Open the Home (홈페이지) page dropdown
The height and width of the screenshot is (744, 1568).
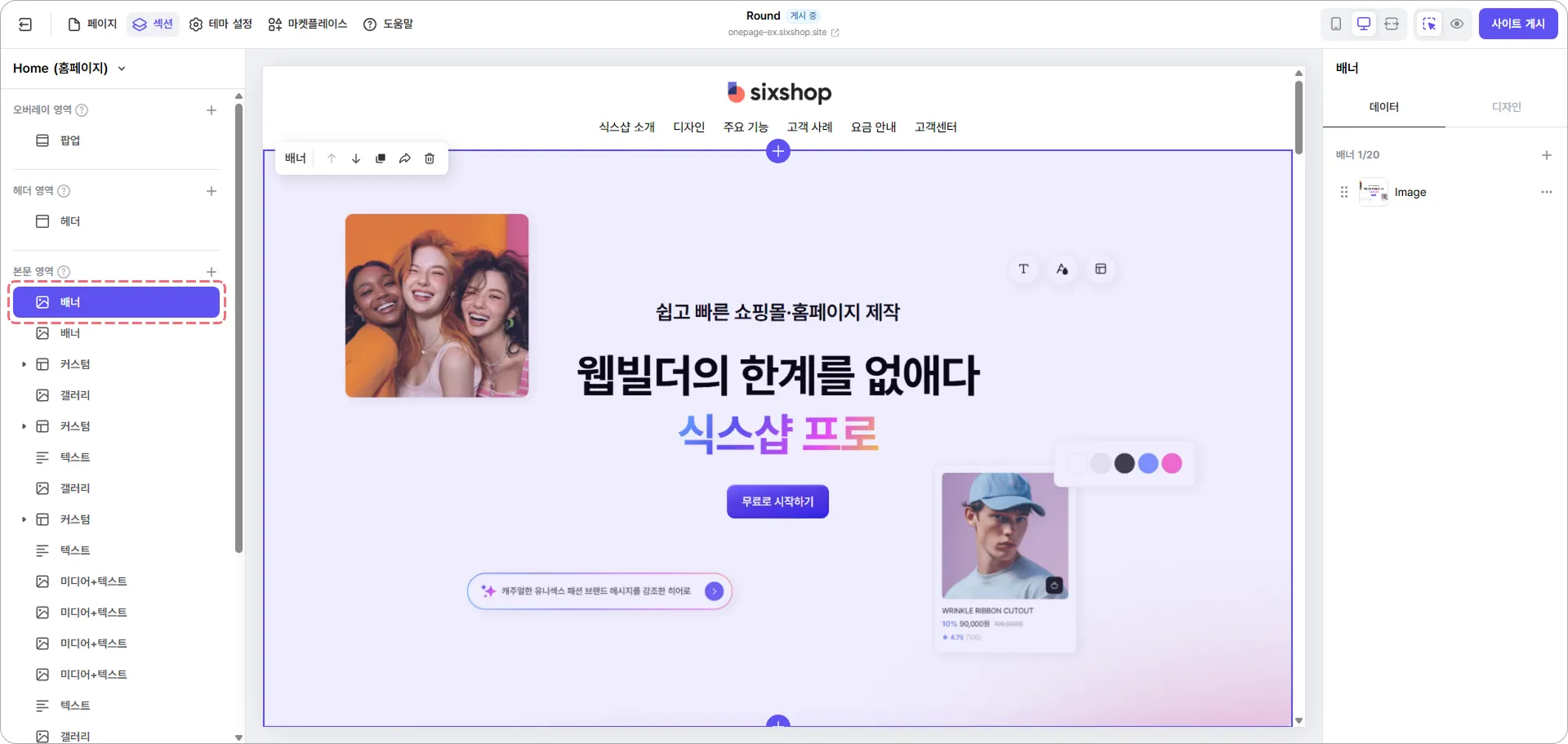coord(69,69)
